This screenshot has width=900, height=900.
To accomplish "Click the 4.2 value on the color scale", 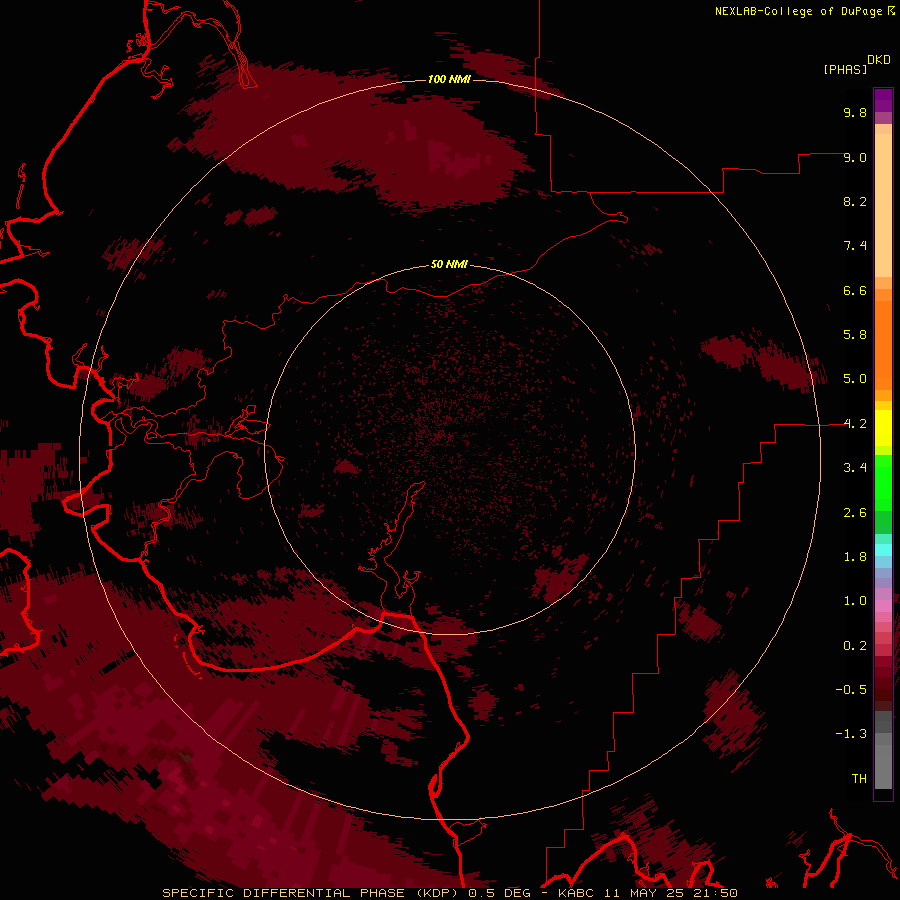I will pyautogui.click(x=855, y=424).
